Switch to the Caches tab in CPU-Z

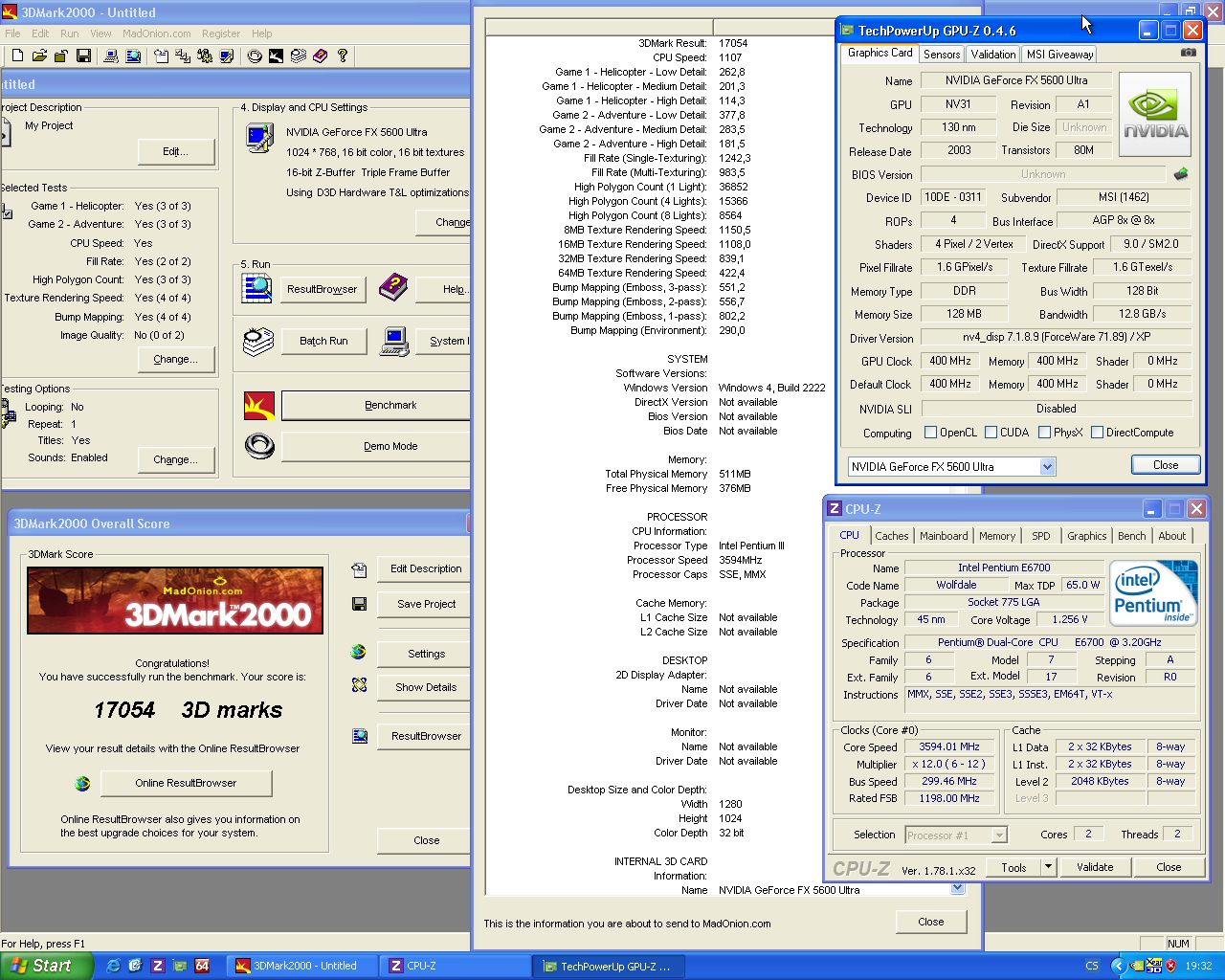click(892, 536)
